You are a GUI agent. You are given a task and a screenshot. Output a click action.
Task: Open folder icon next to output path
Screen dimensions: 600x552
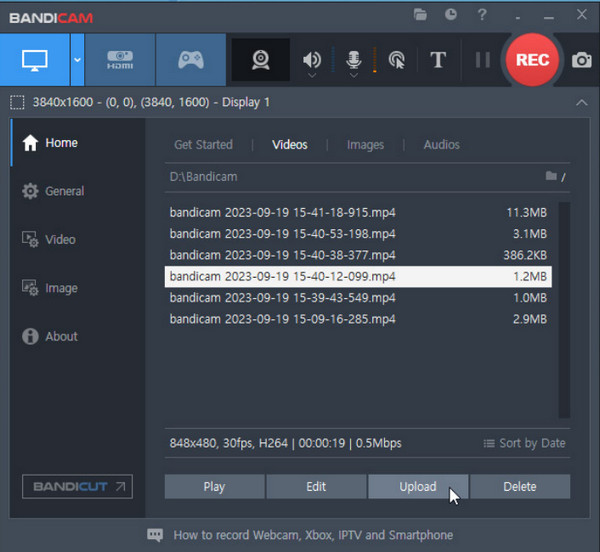click(x=551, y=176)
